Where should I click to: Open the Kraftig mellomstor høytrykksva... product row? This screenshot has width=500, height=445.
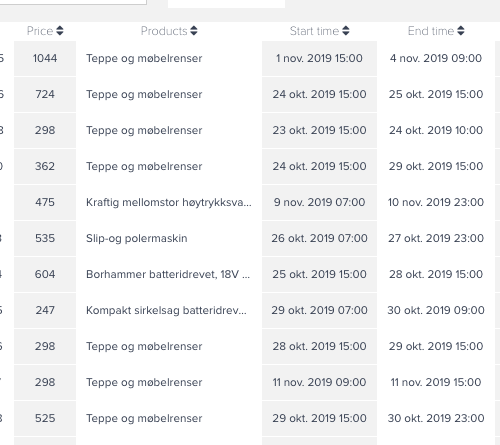point(169,202)
